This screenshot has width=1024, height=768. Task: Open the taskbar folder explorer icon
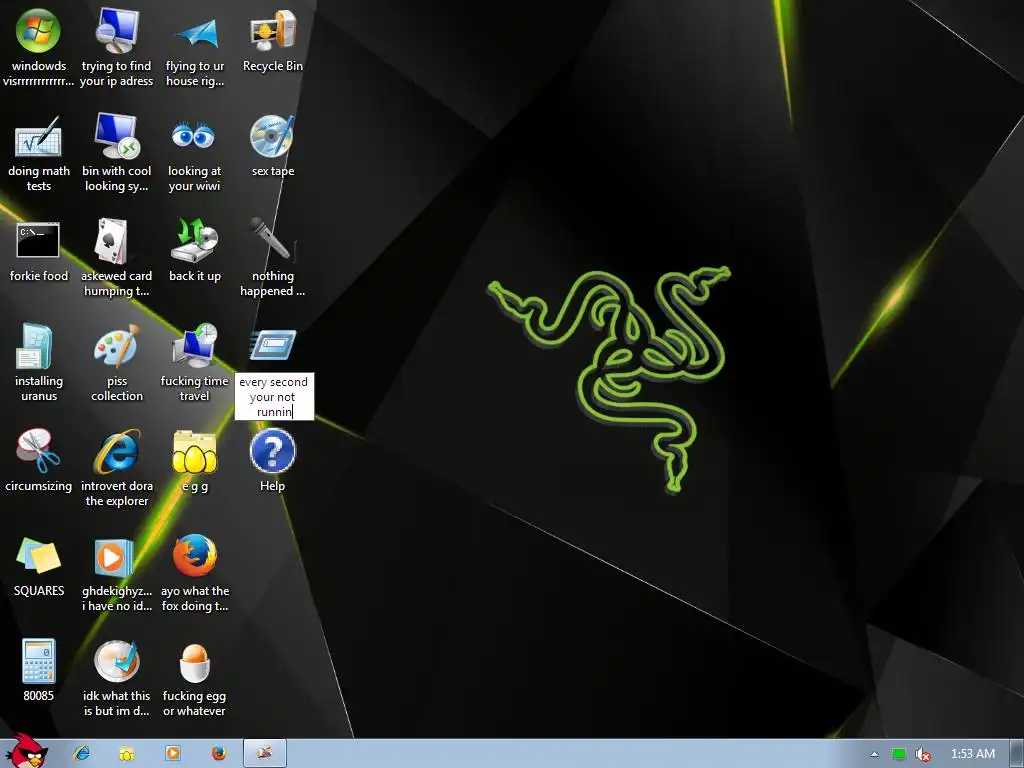coord(127,754)
